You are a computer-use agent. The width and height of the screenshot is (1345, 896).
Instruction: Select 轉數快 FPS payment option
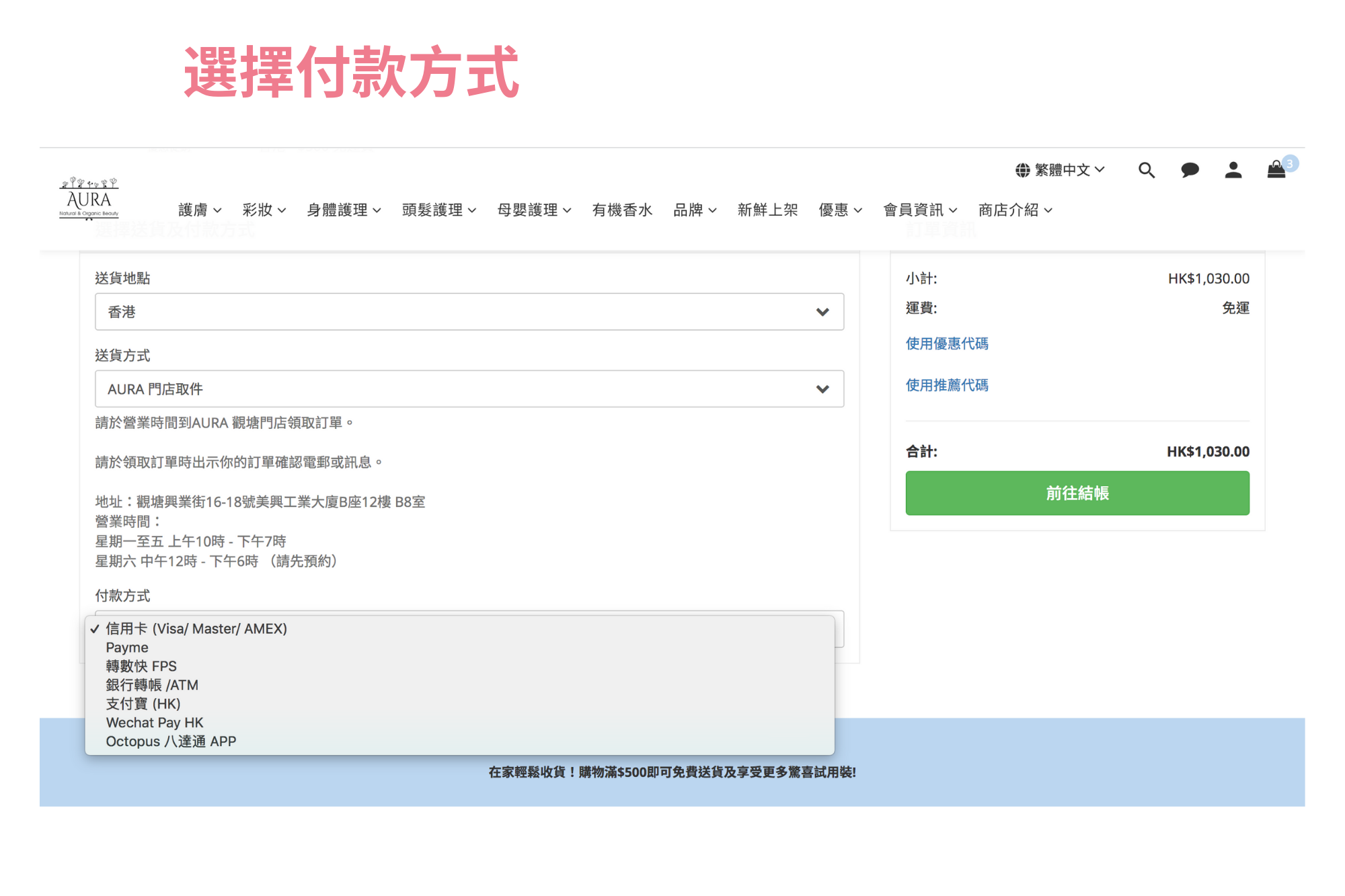141,666
